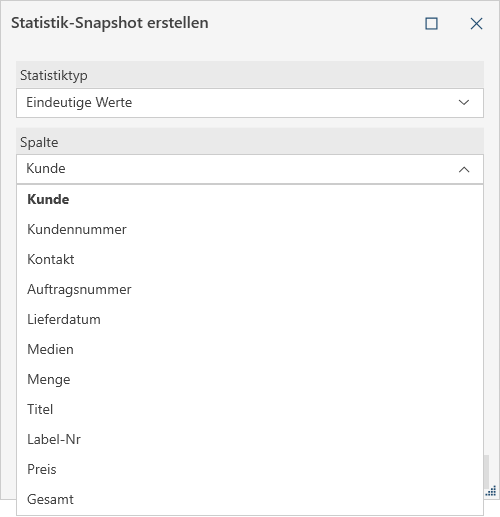Choose Titel in the dropdown list

click(250, 409)
